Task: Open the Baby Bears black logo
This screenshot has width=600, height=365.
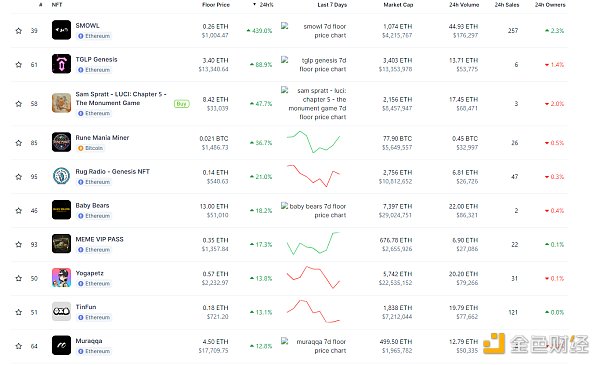Action: (x=61, y=210)
